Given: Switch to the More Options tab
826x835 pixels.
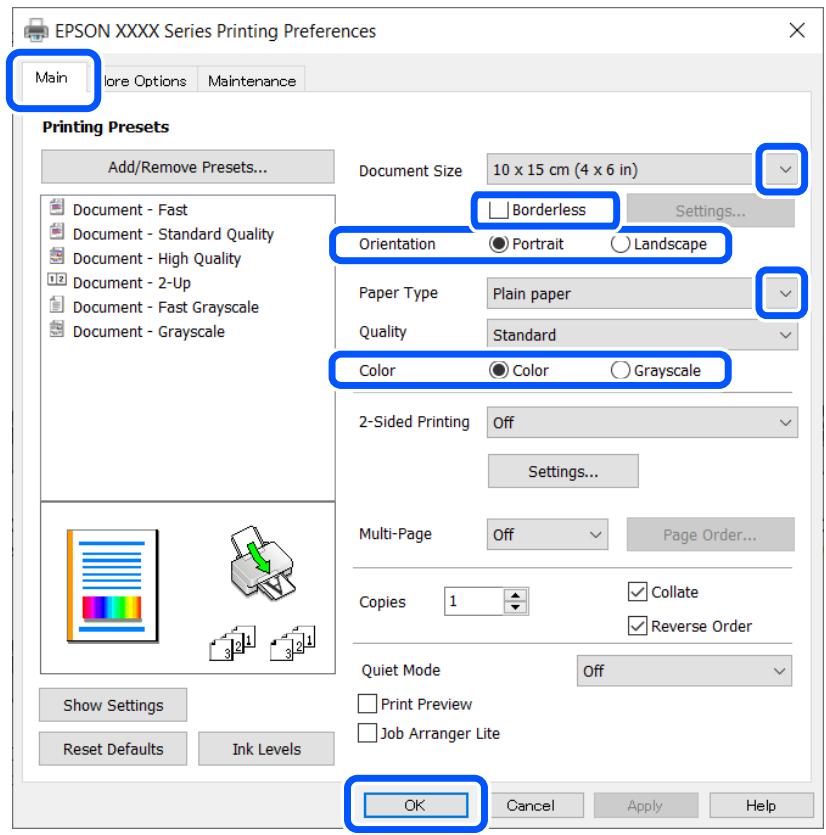Looking at the screenshot, I should pyautogui.click(x=144, y=81).
